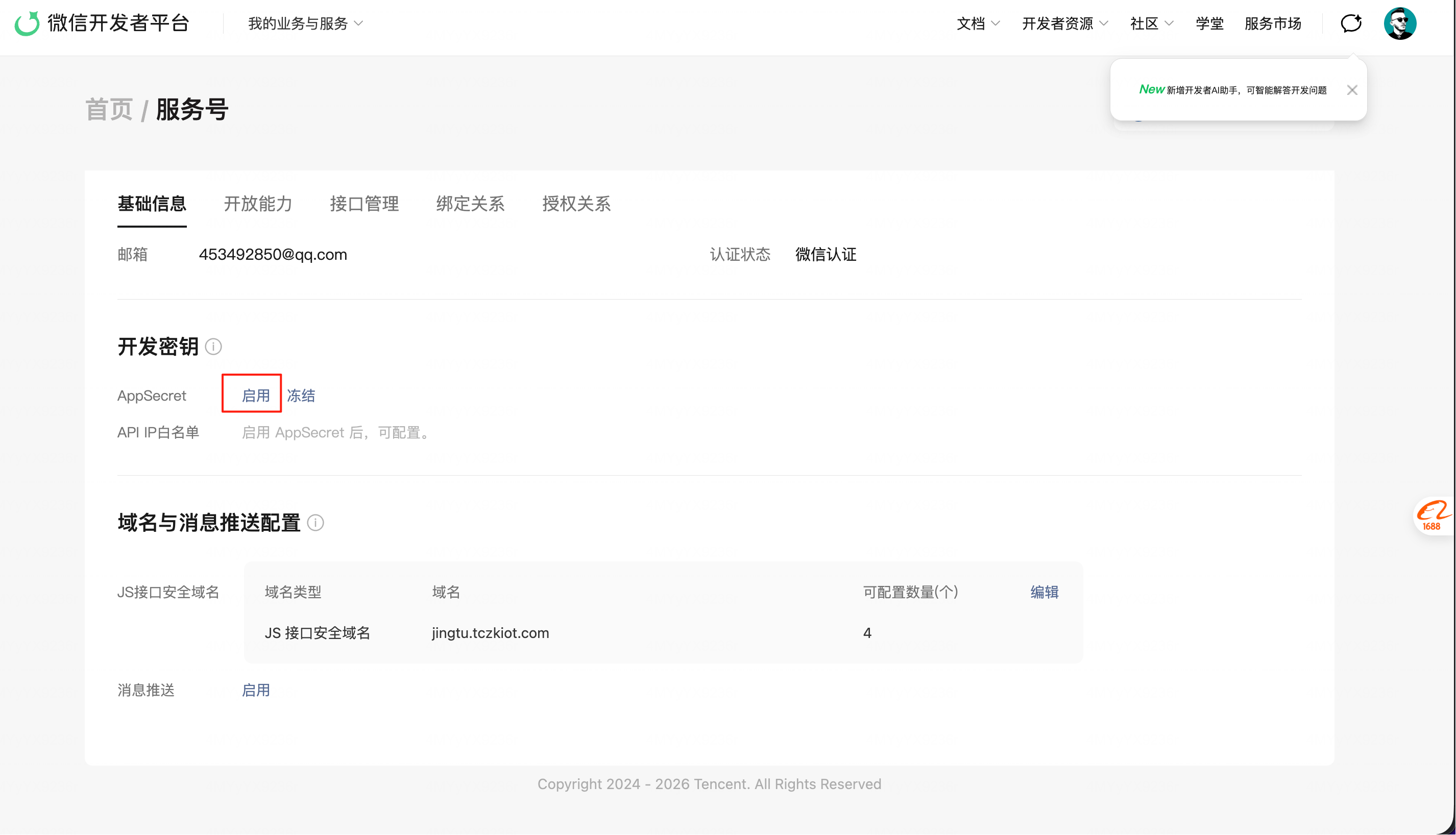Edit the JS接口安全域名 via 编辑
The height and width of the screenshot is (835, 1456).
(x=1044, y=593)
